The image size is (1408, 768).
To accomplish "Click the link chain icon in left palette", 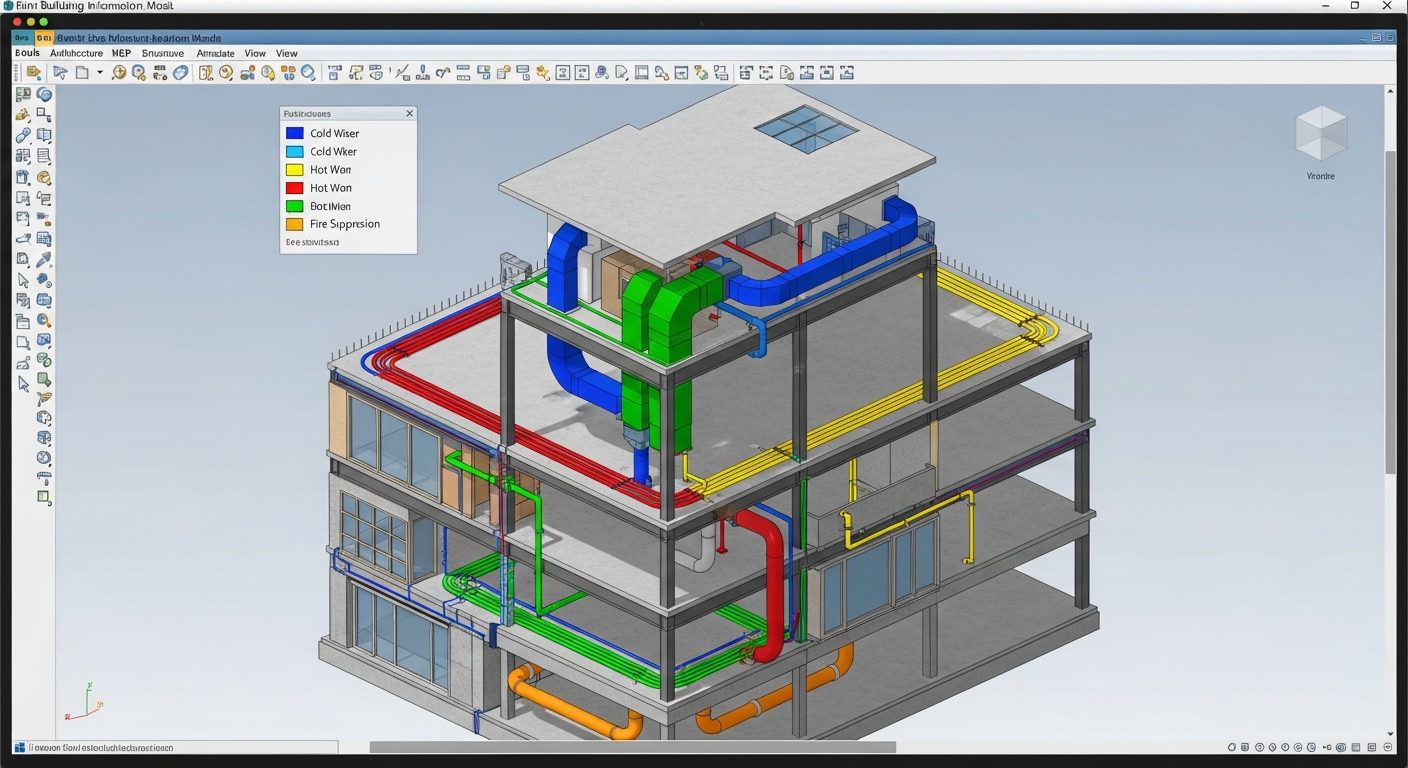I will pyautogui.click(x=23, y=135).
